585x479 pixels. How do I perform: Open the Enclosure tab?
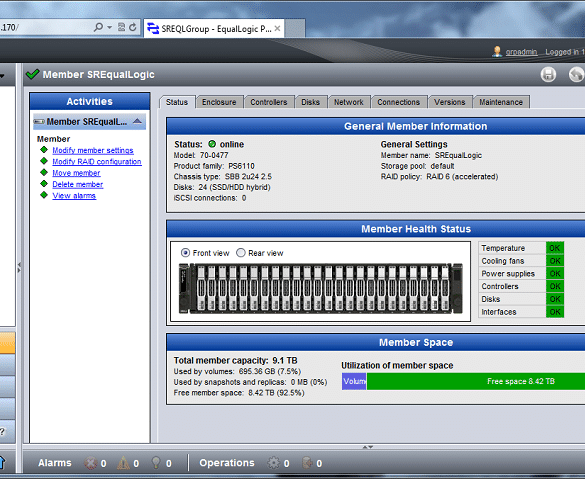click(219, 102)
